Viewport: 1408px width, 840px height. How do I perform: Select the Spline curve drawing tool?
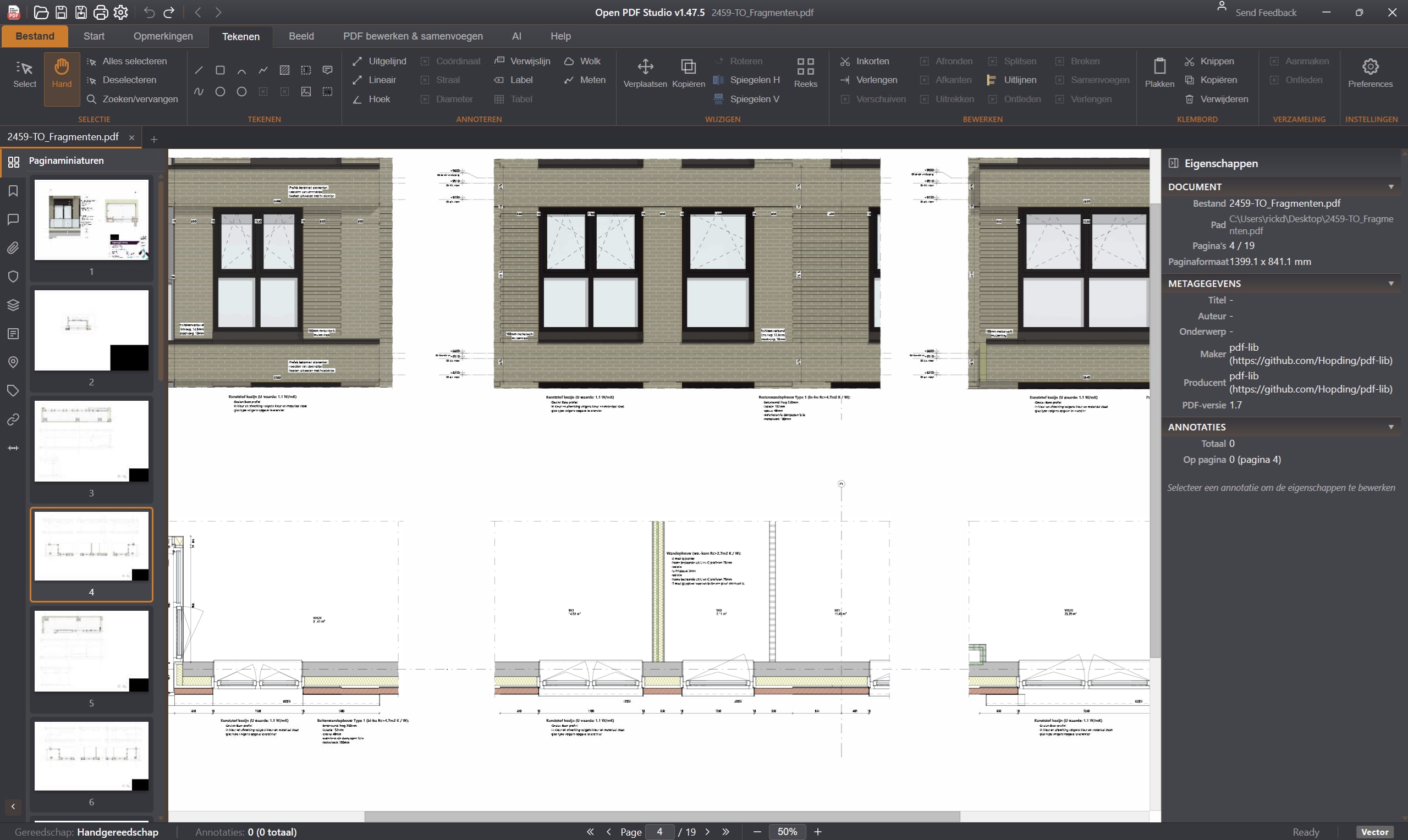199,92
